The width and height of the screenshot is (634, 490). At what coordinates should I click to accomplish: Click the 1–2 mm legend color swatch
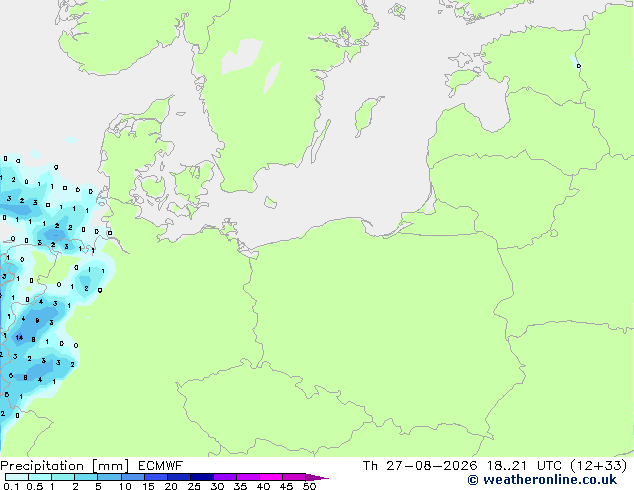63,477
